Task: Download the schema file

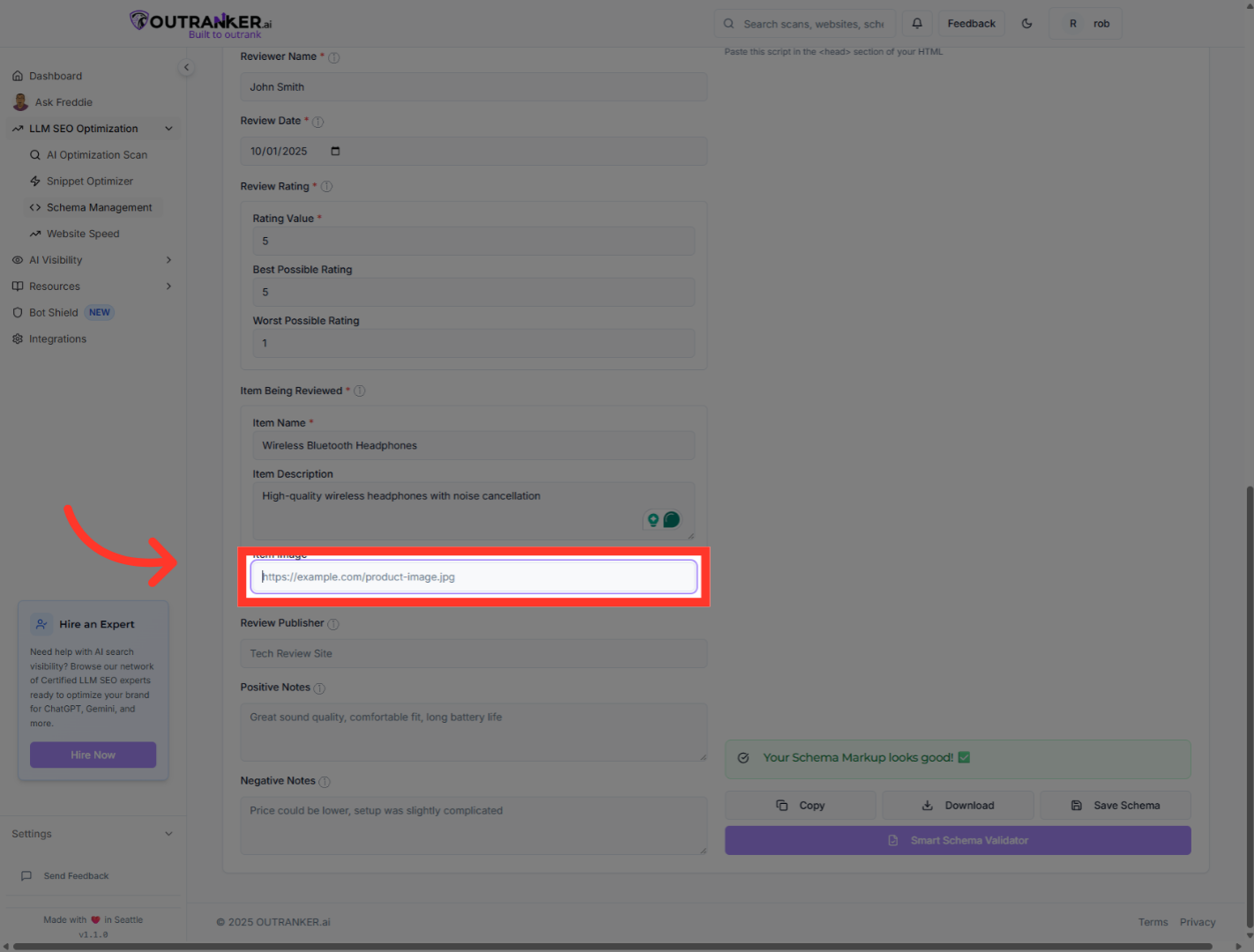Action: coord(958,806)
